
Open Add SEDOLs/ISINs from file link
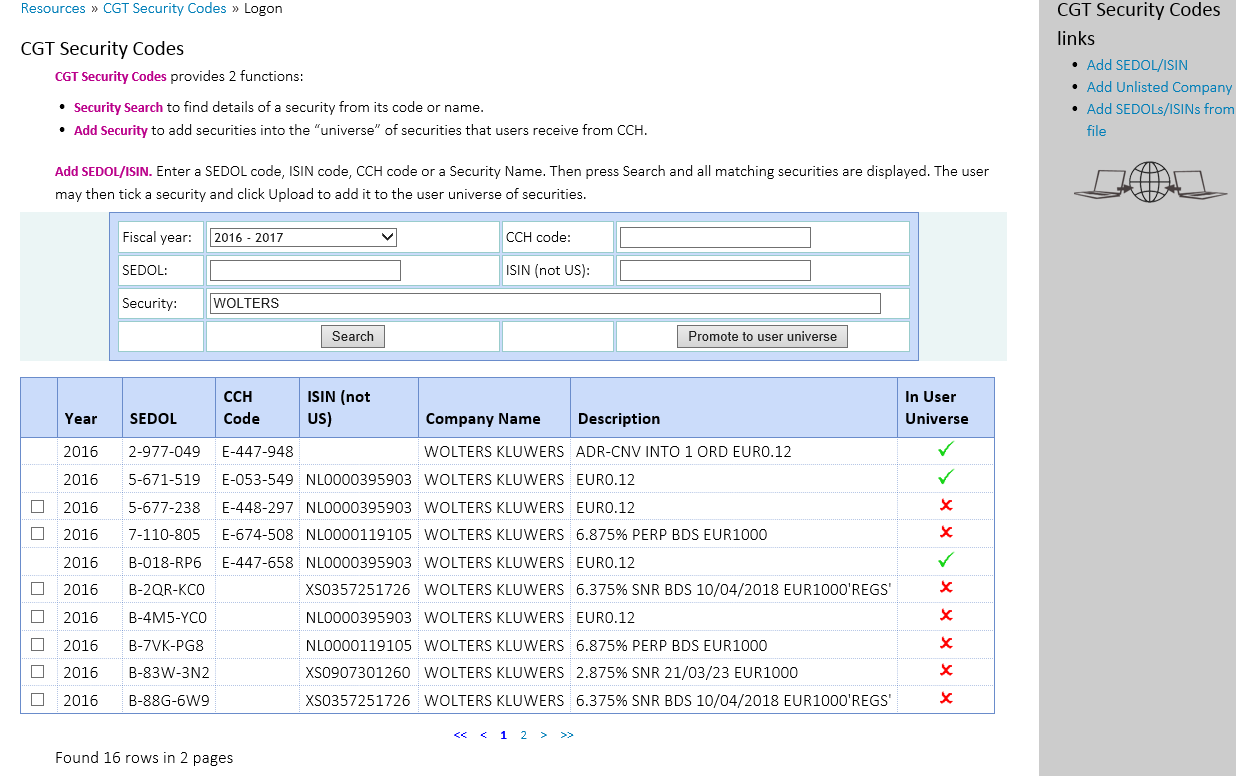[x=1160, y=120]
